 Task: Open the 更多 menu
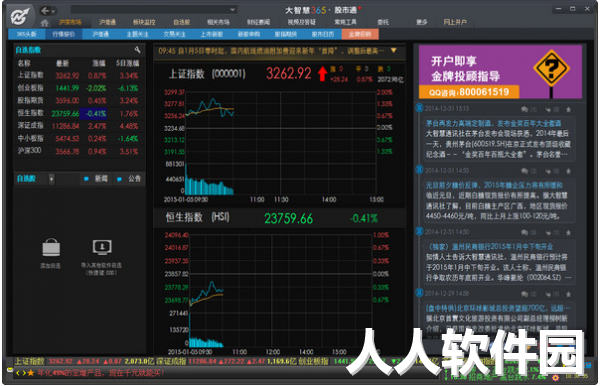click(x=422, y=22)
